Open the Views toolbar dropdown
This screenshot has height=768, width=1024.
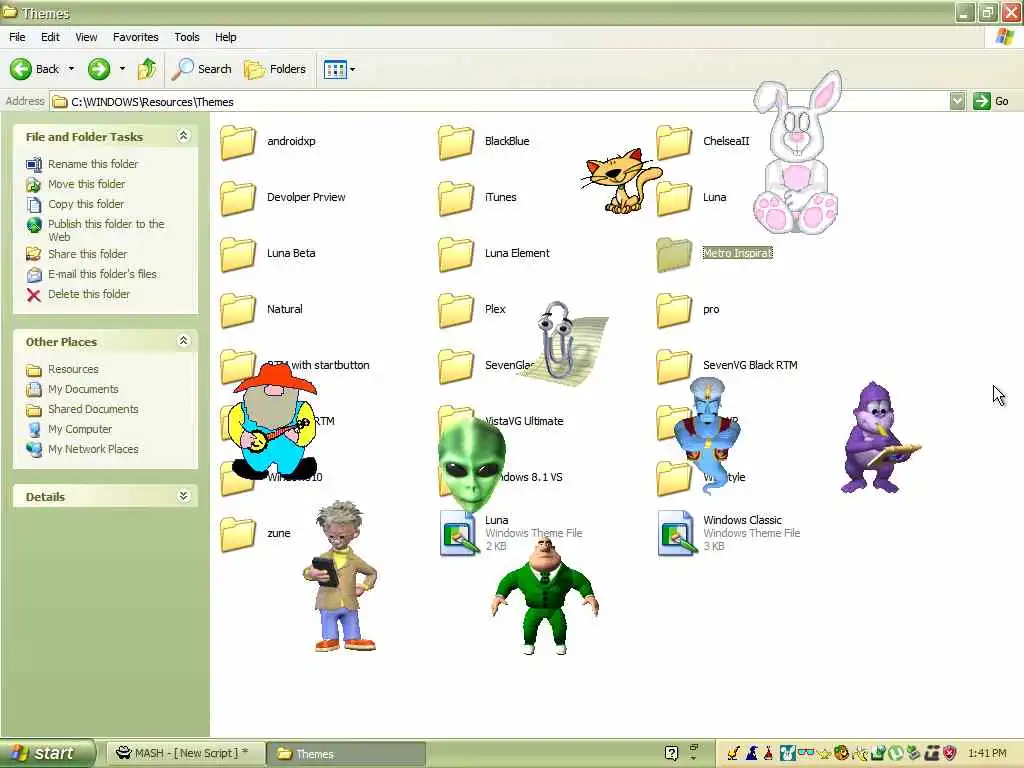pos(340,69)
